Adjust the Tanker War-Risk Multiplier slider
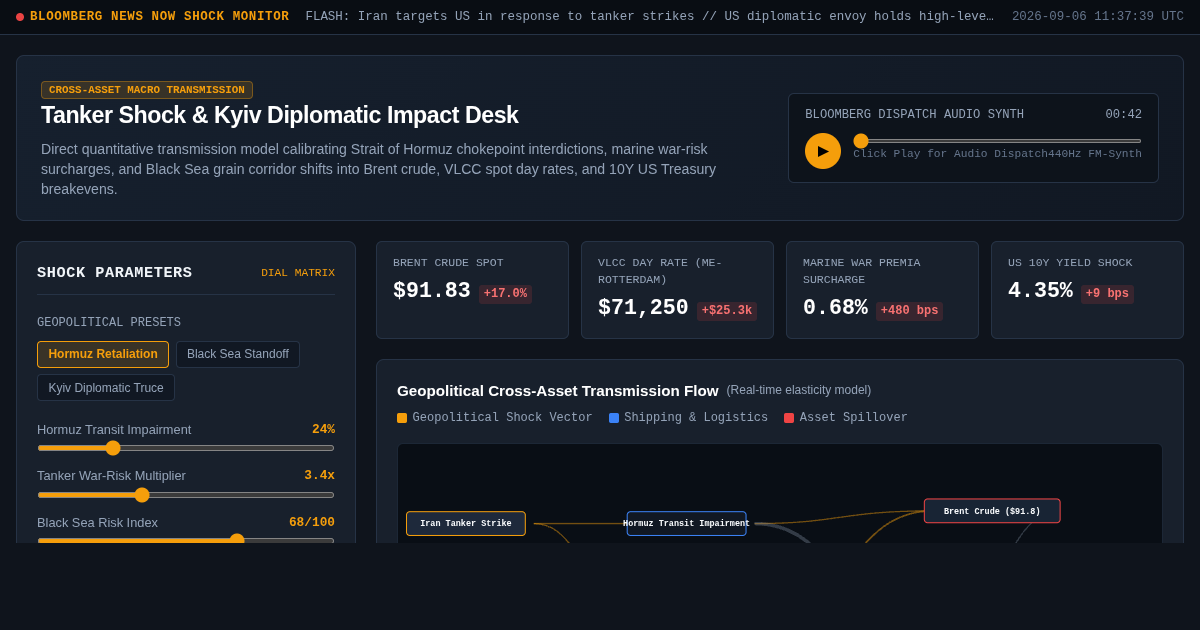The height and width of the screenshot is (630, 1200). [186, 495]
